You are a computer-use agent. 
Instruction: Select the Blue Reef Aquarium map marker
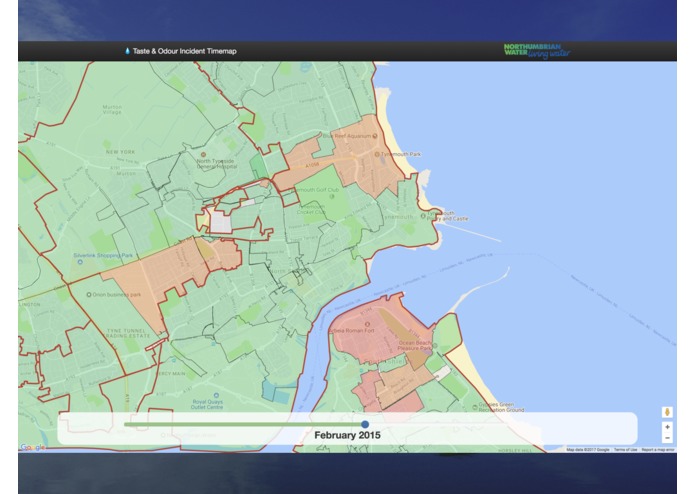375,136
